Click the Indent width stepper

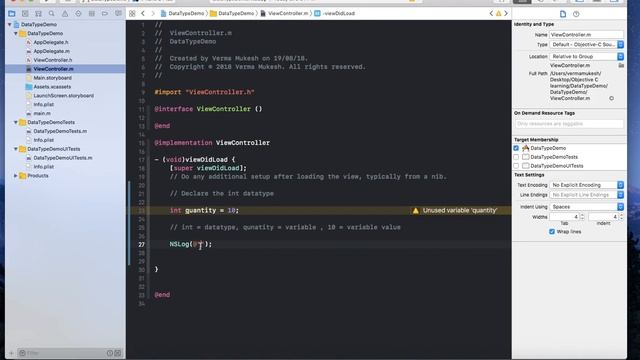click(x=621, y=217)
